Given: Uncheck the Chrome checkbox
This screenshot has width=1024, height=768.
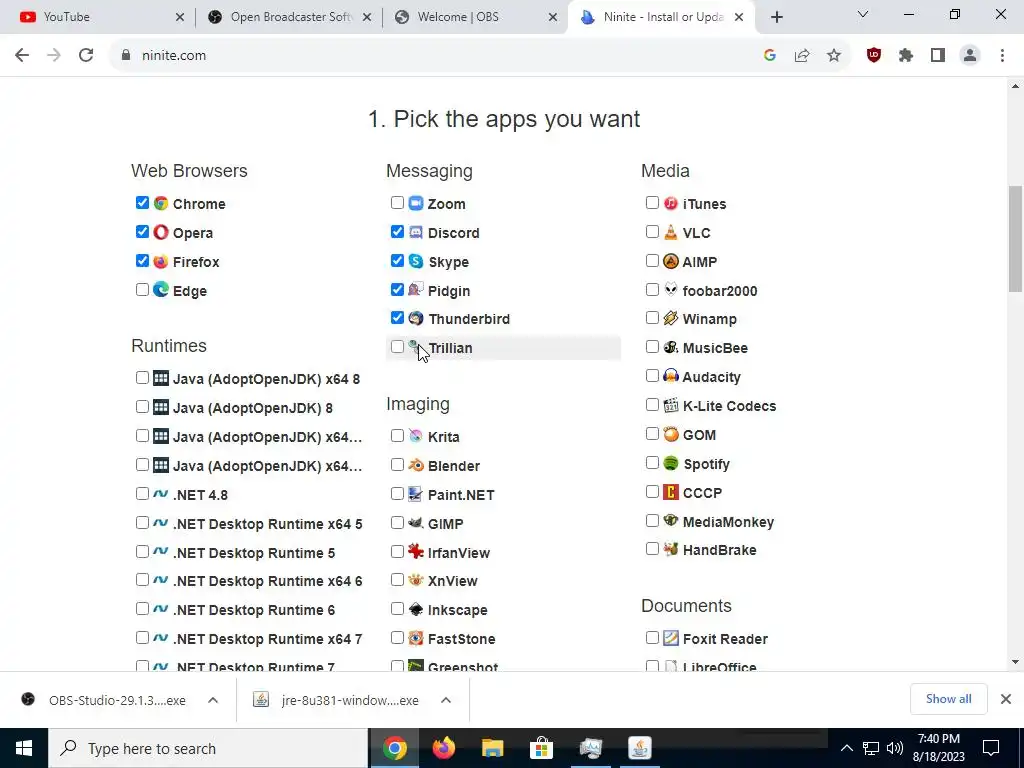Looking at the screenshot, I should [x=142, y=203].
